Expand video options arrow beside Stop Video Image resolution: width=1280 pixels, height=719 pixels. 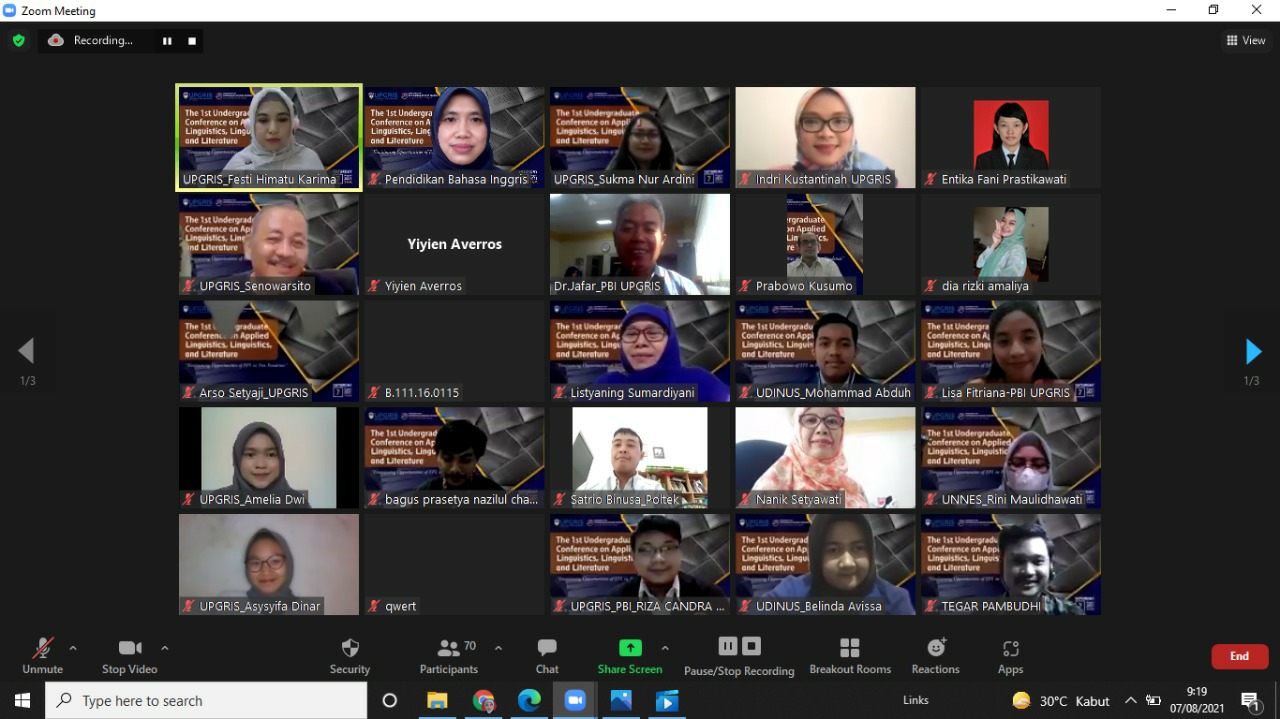coord(165,648)
